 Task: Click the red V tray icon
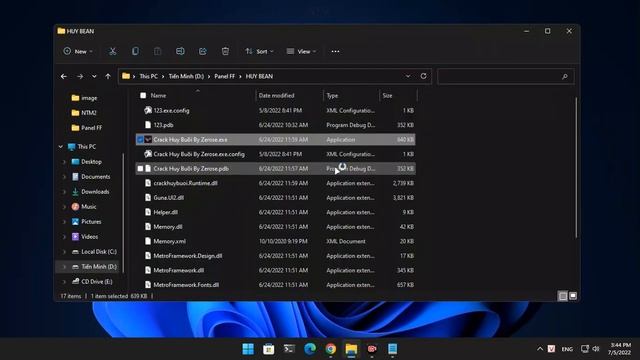point(551,349)
